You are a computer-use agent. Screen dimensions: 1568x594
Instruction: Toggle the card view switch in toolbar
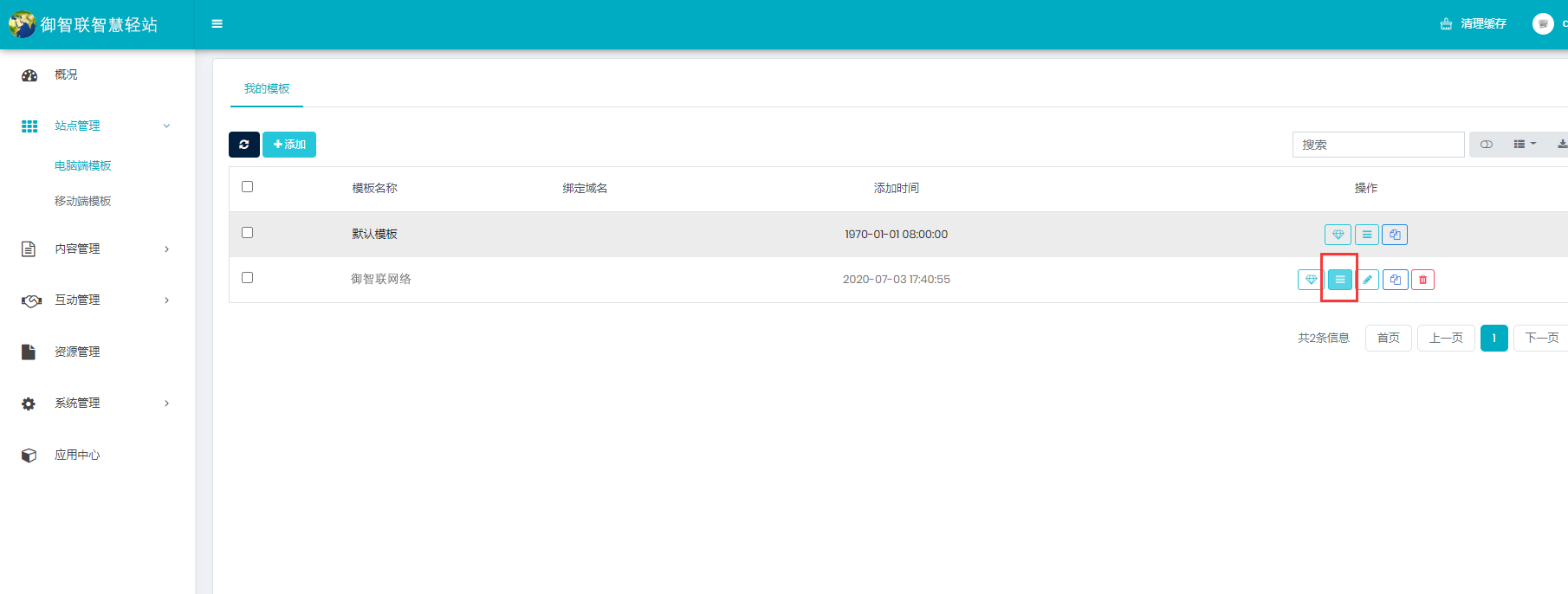(x=1487, y=145)
